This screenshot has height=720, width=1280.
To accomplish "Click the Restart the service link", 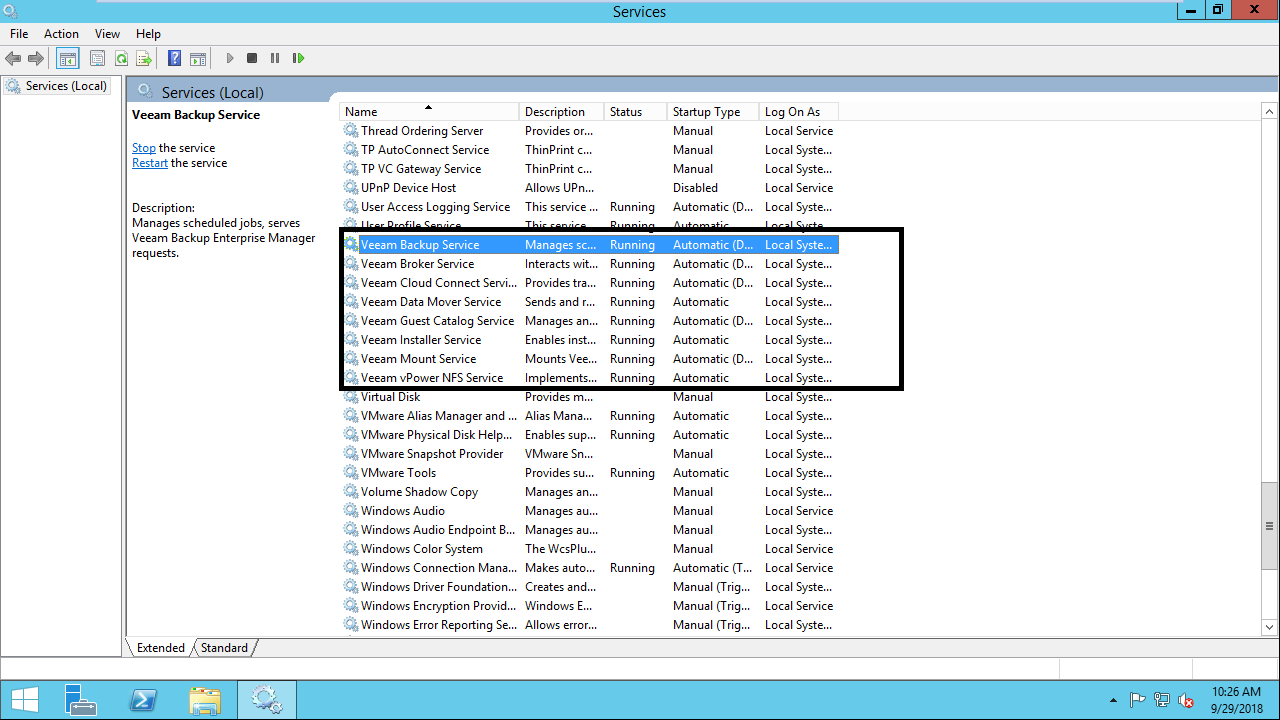I will pos(150,163).
